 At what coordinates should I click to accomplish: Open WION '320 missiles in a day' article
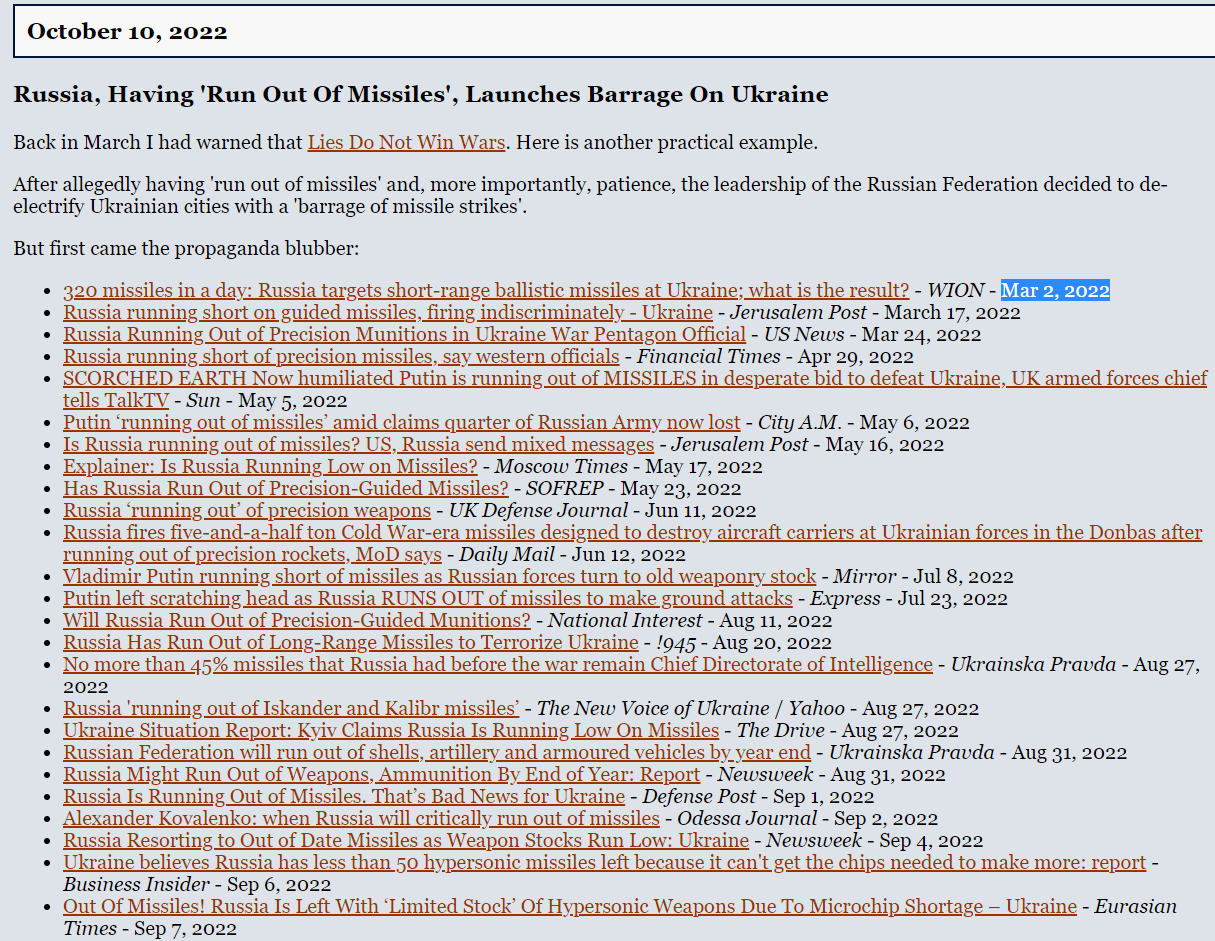[x=486, y=290]
